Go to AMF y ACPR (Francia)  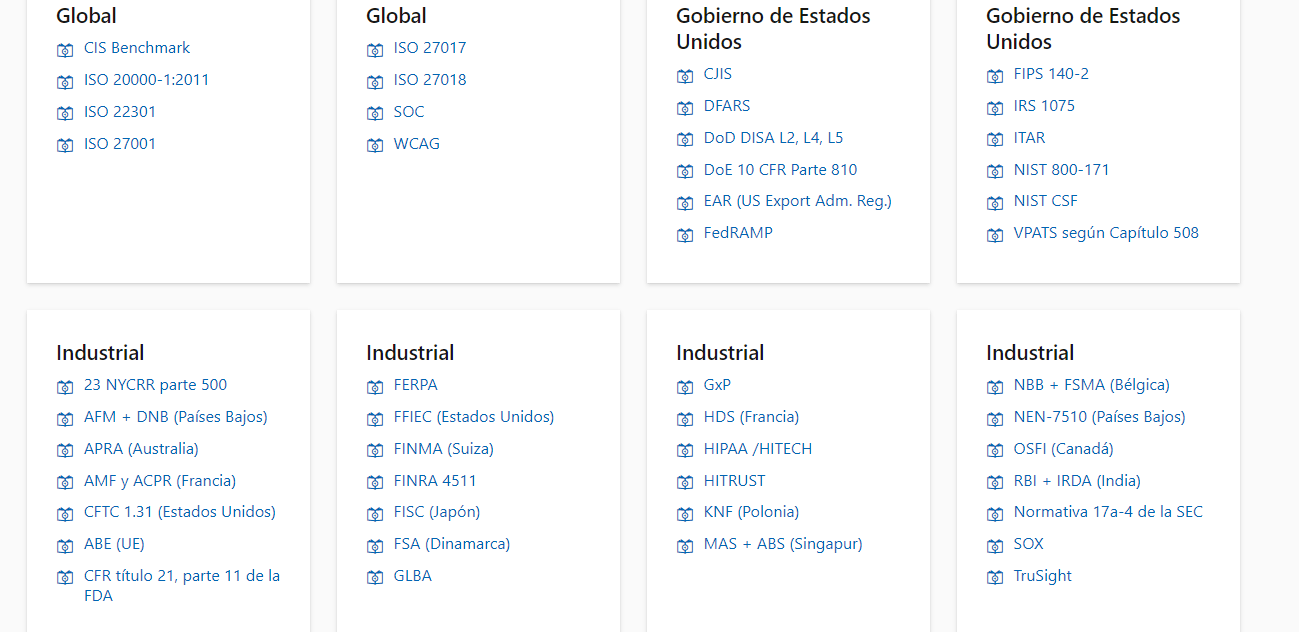[160, 481]
